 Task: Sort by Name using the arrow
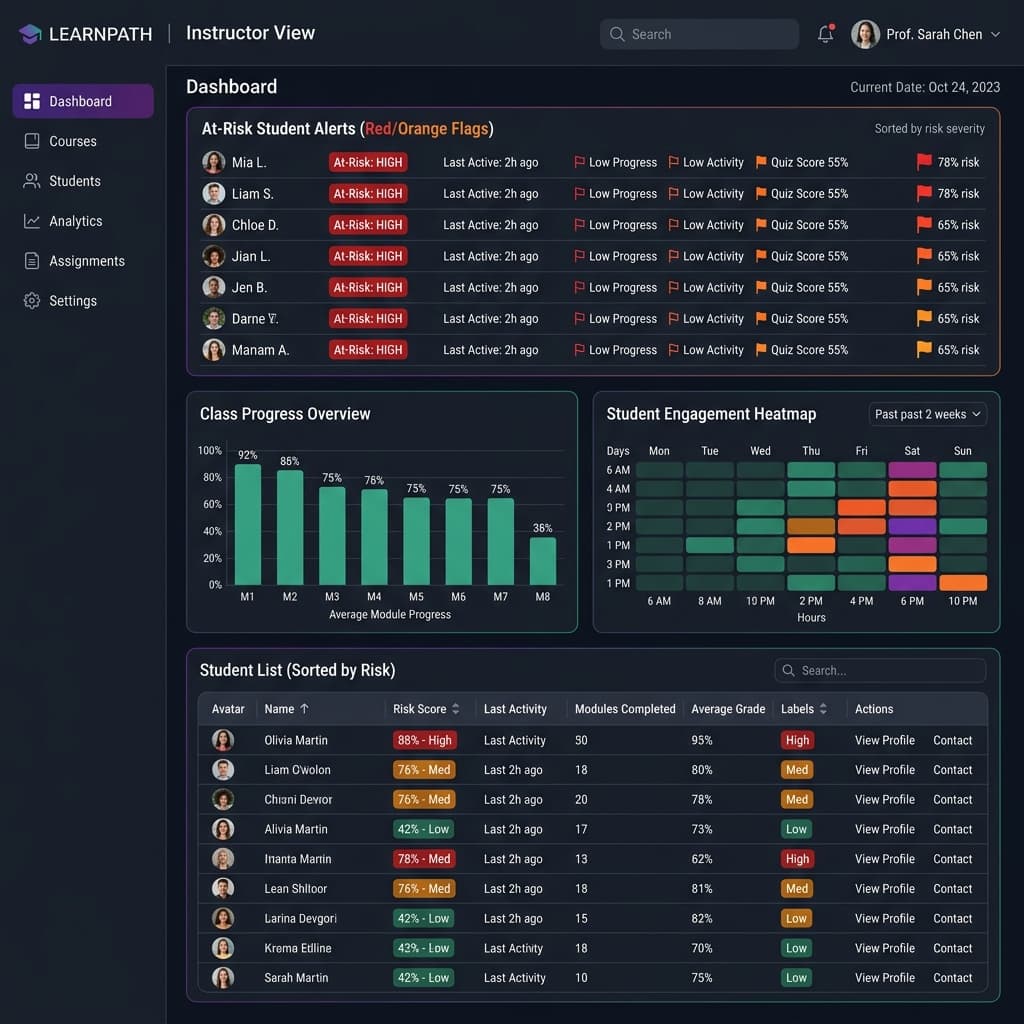(x=304, y=709)
